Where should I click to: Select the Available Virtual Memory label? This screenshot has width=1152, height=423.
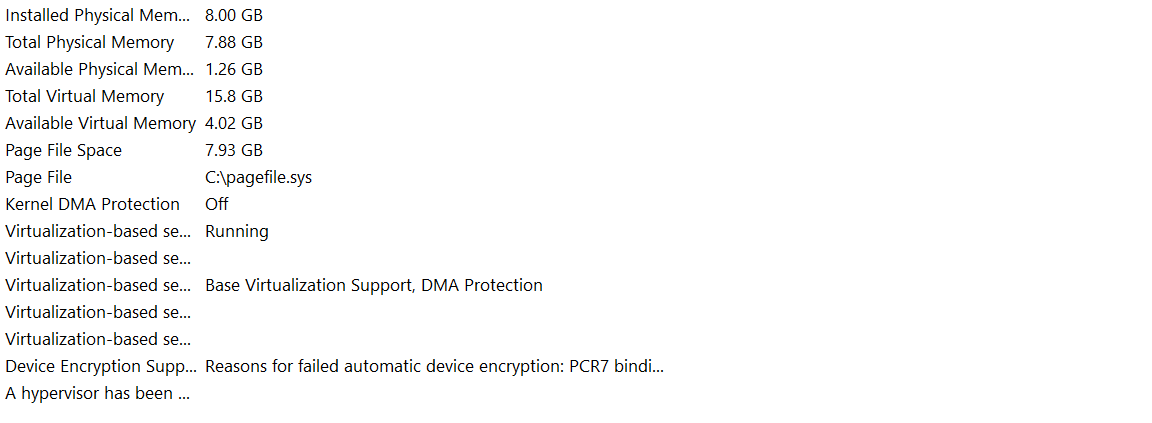point(100,123)
